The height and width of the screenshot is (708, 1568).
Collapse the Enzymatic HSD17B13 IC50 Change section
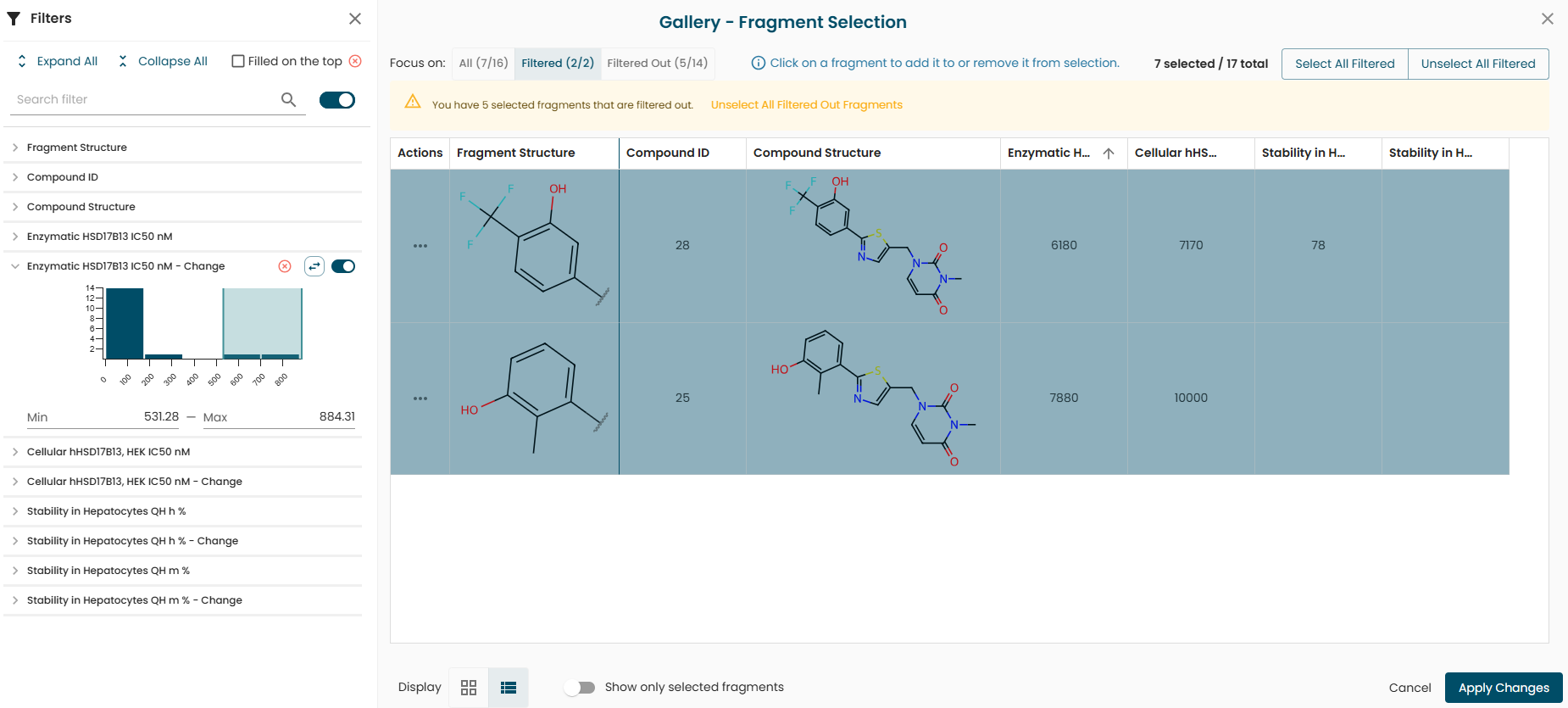(15, 266)
